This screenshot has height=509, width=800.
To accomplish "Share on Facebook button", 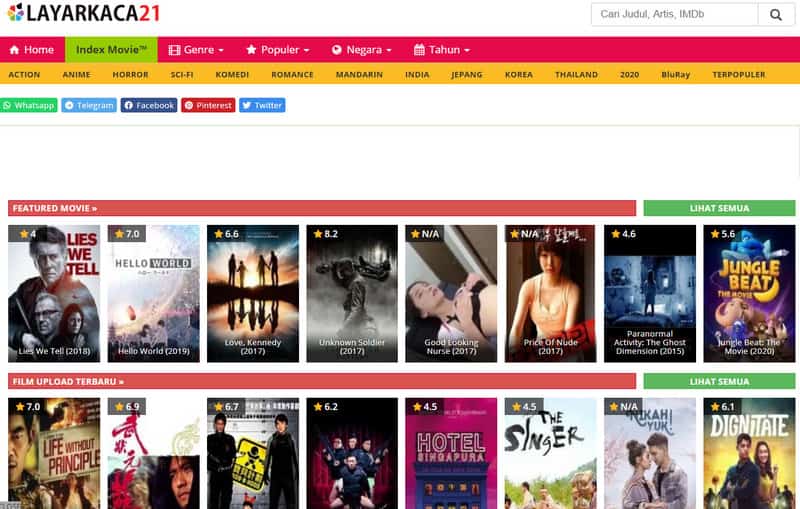I will [x=149, y=105].
